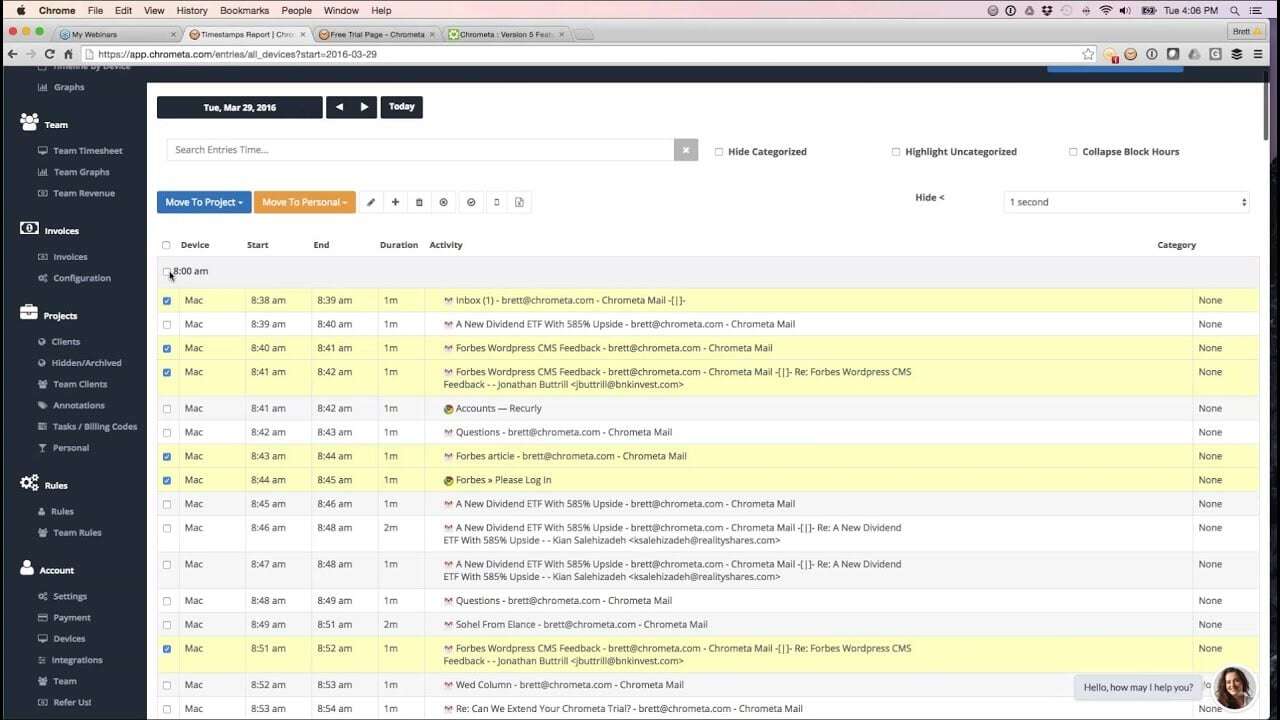Clear the search field with X icon
The image size is (1280, 720).
coord(686,150)
